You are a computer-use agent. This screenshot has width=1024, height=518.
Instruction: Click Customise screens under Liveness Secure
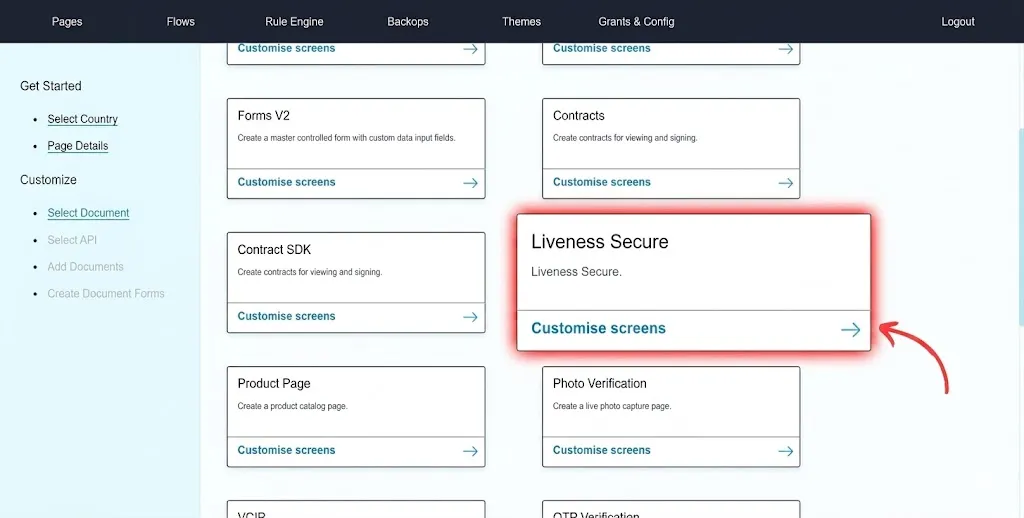(x=598, y=328)
